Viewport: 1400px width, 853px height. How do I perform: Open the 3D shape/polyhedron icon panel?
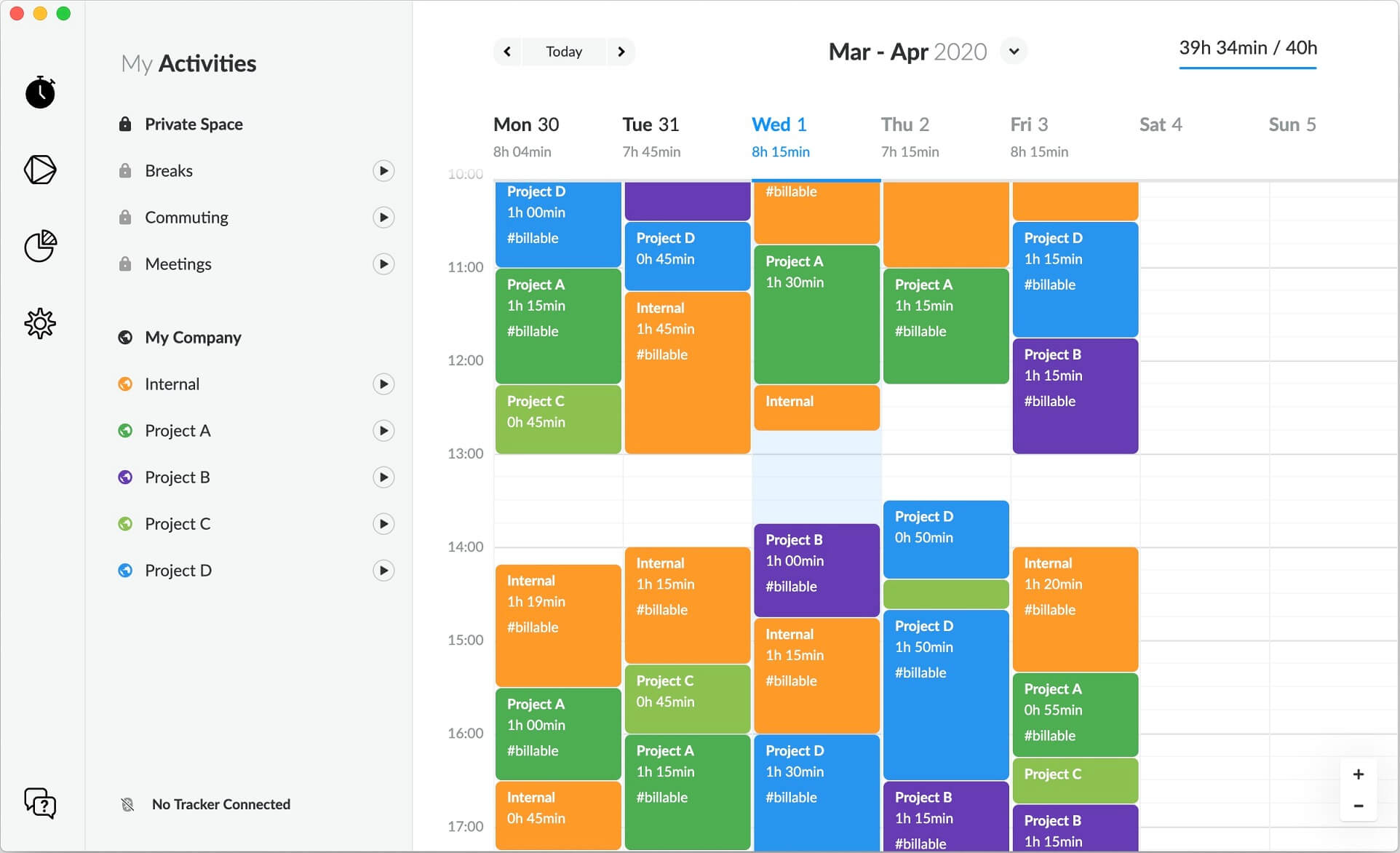40,169
